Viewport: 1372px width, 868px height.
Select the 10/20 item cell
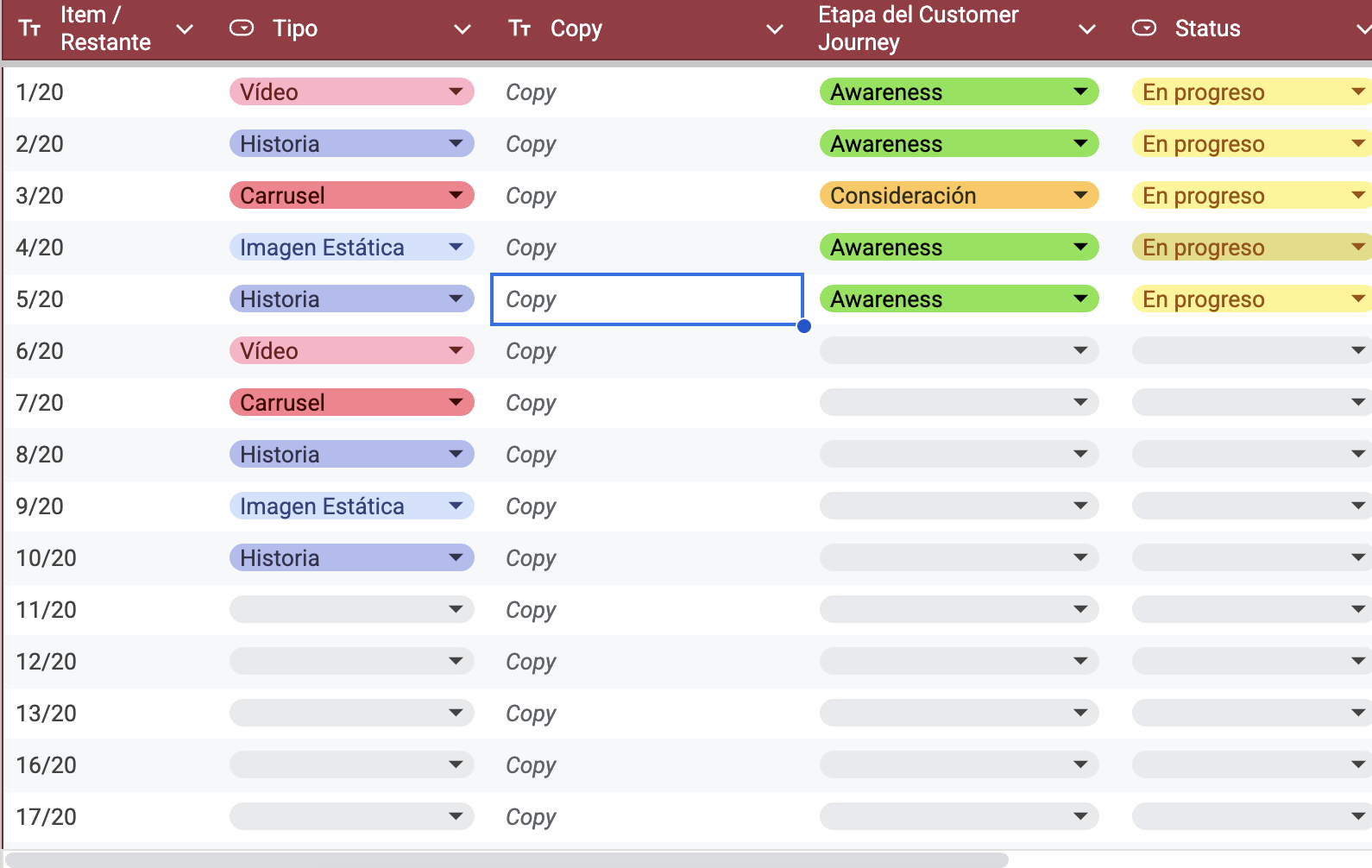pyautogui.click(x=109, y=557)
